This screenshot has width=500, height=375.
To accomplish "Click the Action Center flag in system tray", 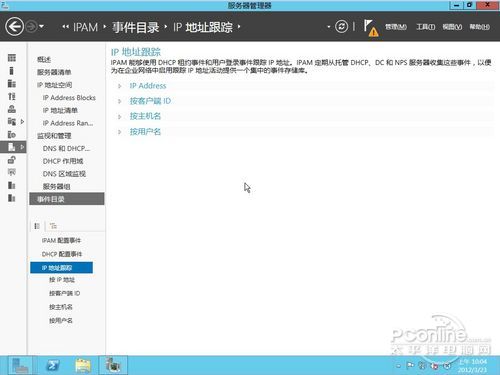I will click(x=410, y=366).
